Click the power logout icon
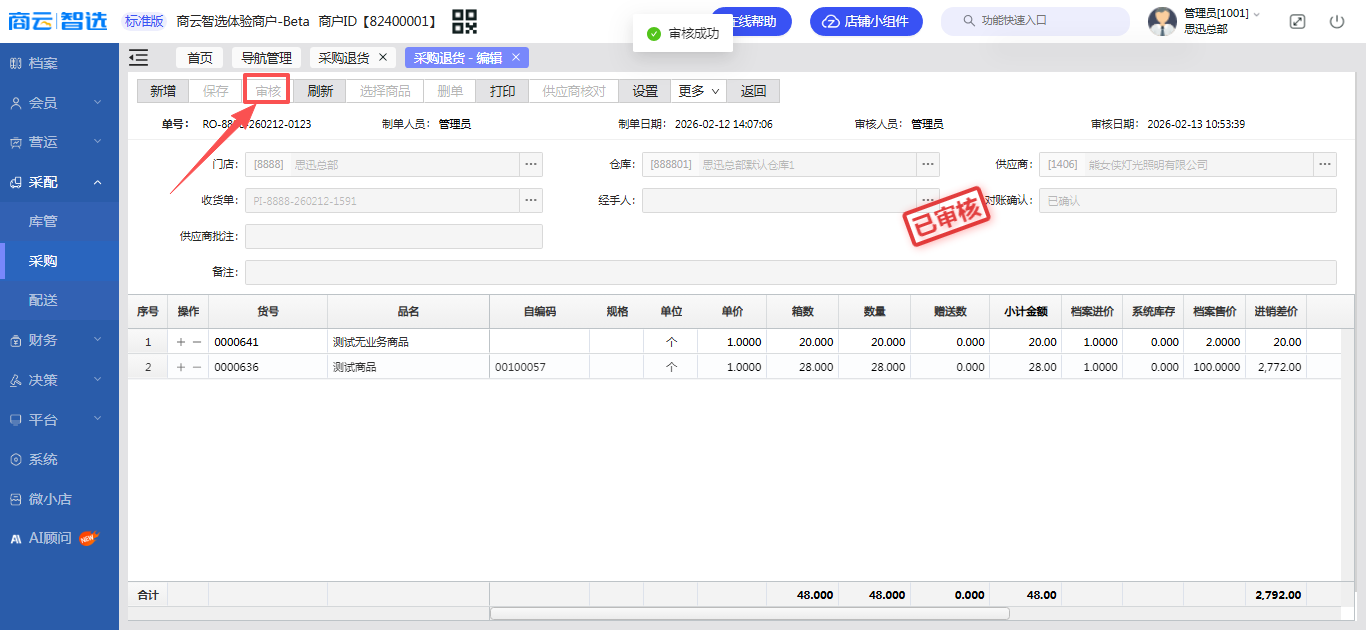1366x630 pixels. [x=1337, y=21]
